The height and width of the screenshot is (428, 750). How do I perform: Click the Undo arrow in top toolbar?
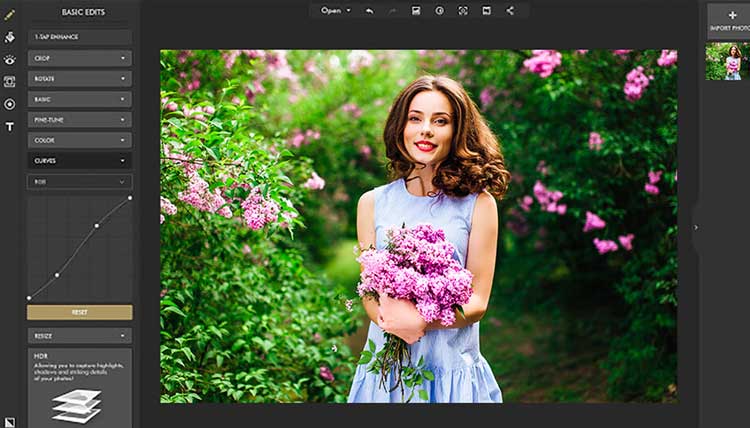(x=369, y=11)
